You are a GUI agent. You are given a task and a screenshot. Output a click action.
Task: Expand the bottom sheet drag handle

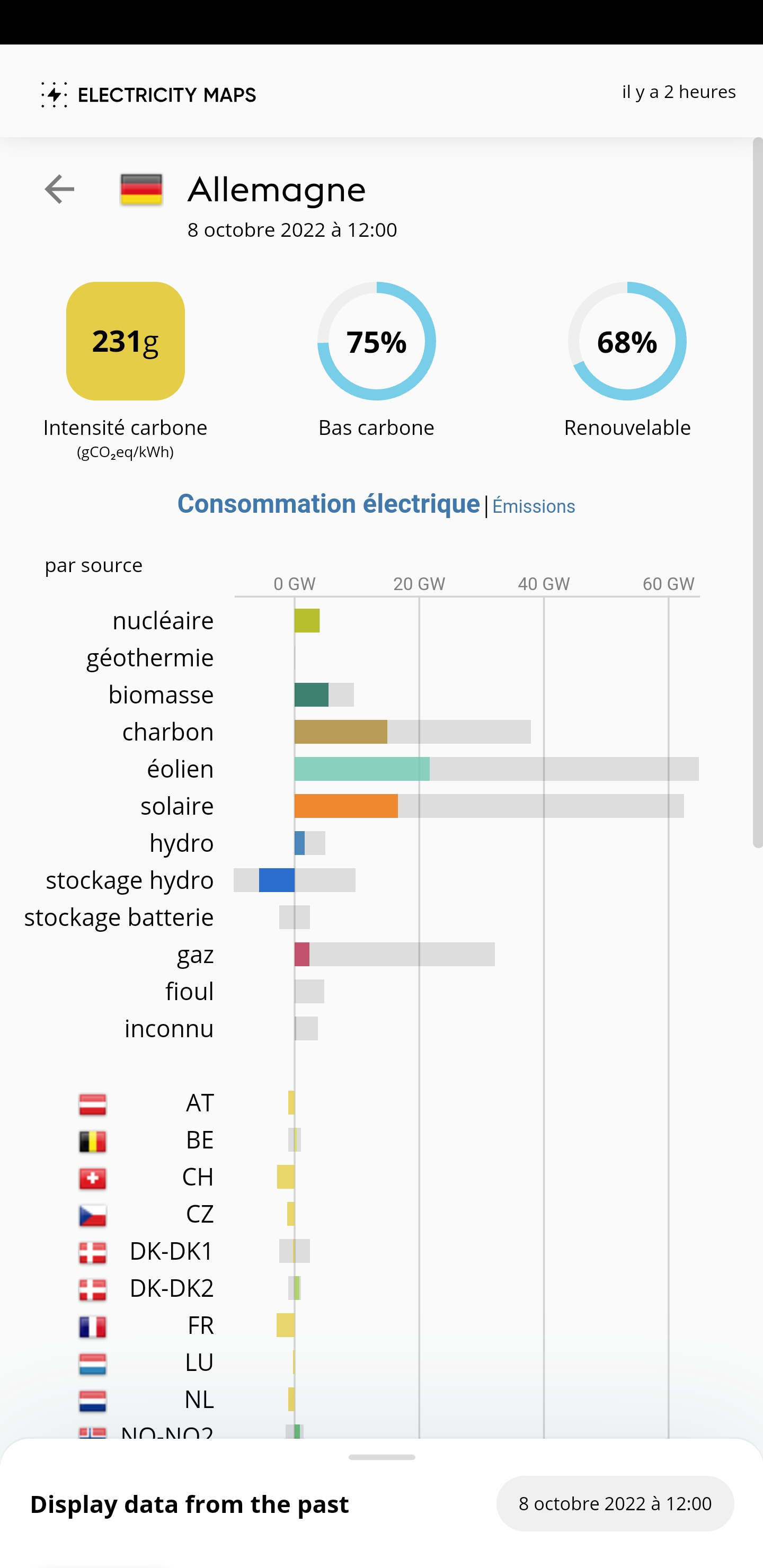click(x=382, y=1457)
